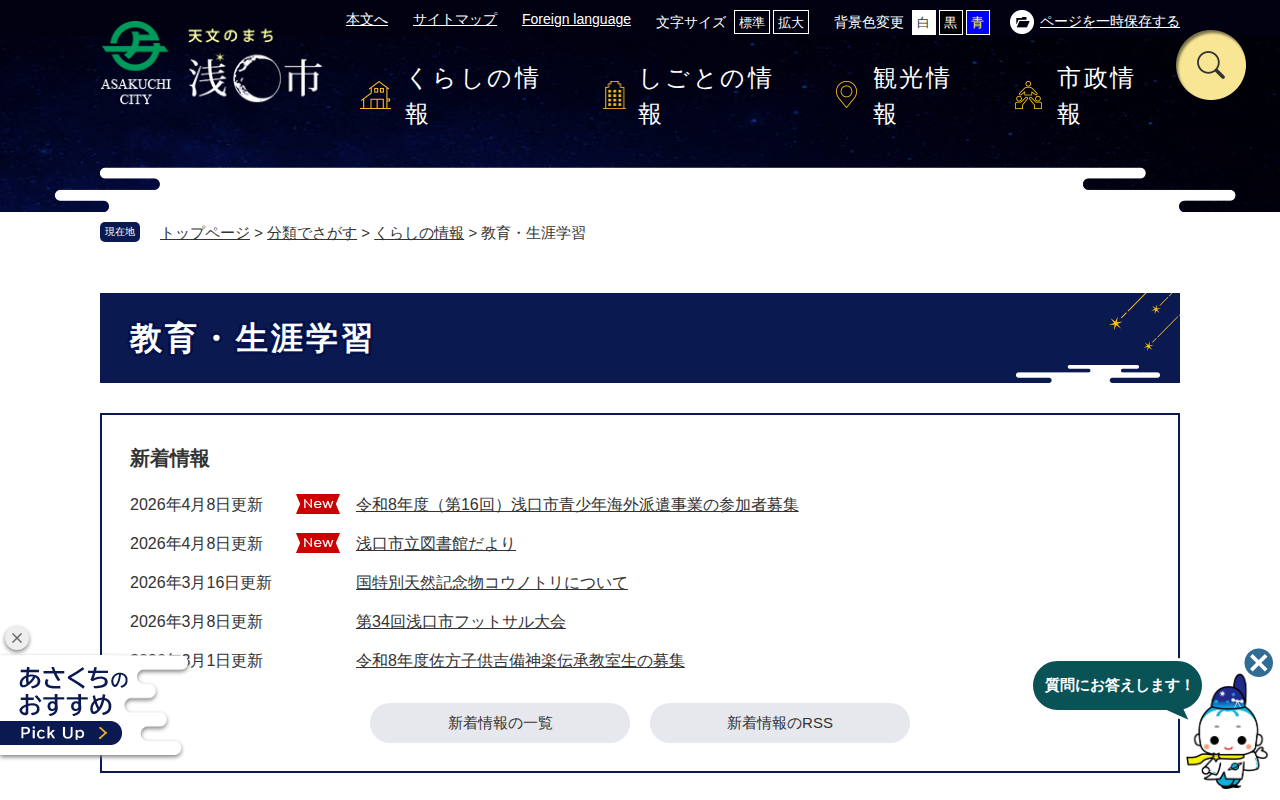Click 新着情報のRSS button
The image size is (1280, 800).
click(780, 723)
